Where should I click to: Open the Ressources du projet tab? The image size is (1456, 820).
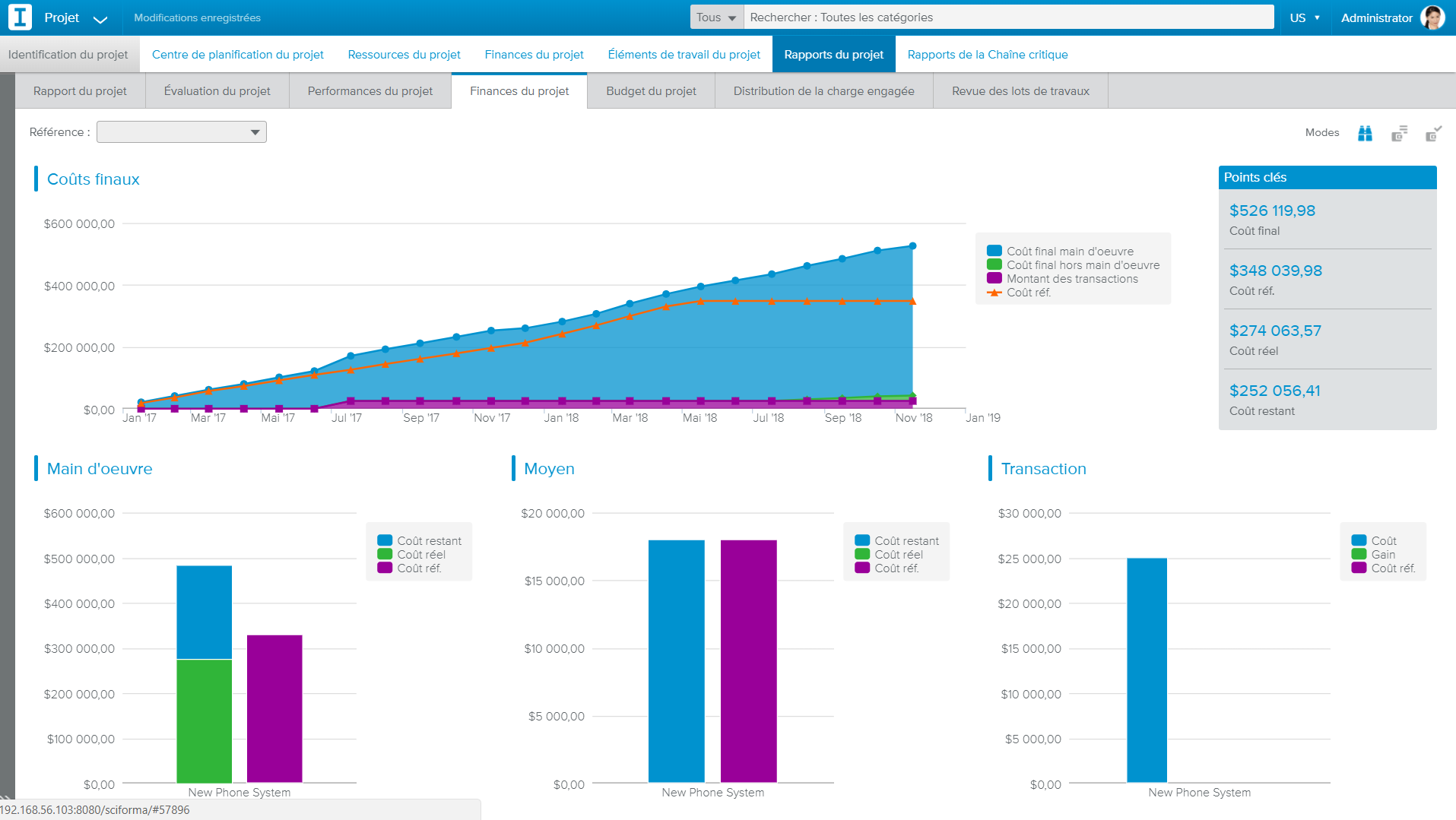404,54
